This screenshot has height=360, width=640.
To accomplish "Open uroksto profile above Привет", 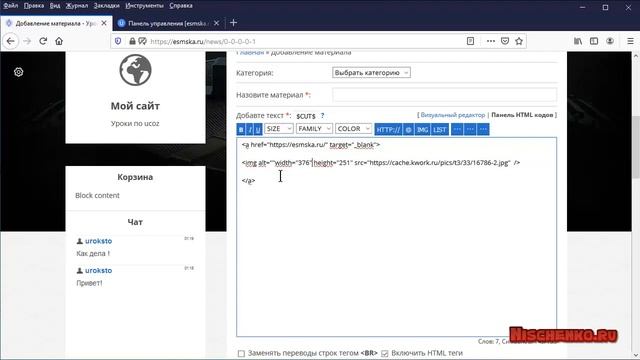I will click(98, 270).
